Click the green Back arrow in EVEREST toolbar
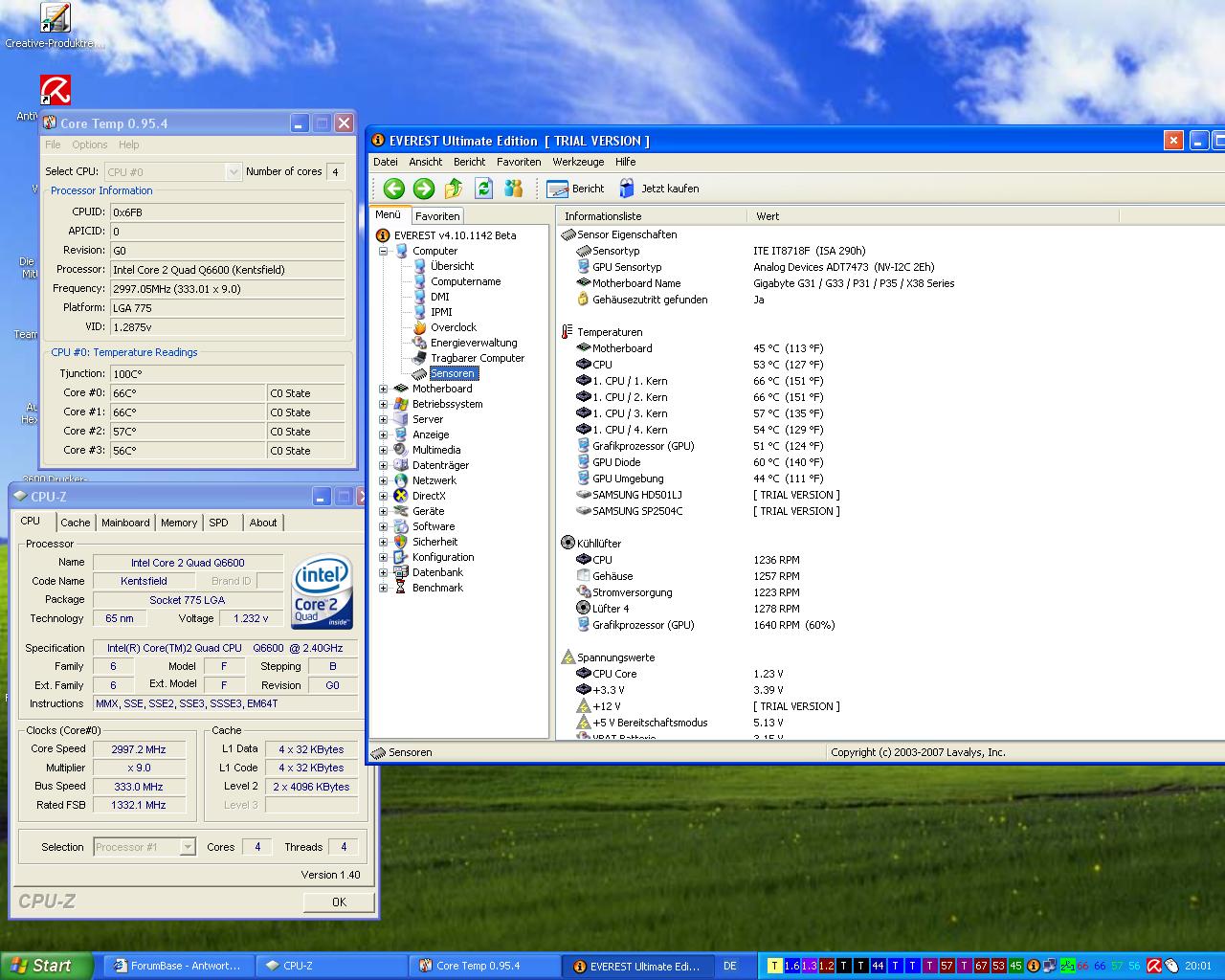1225x980 pixels. coord(393,189)
